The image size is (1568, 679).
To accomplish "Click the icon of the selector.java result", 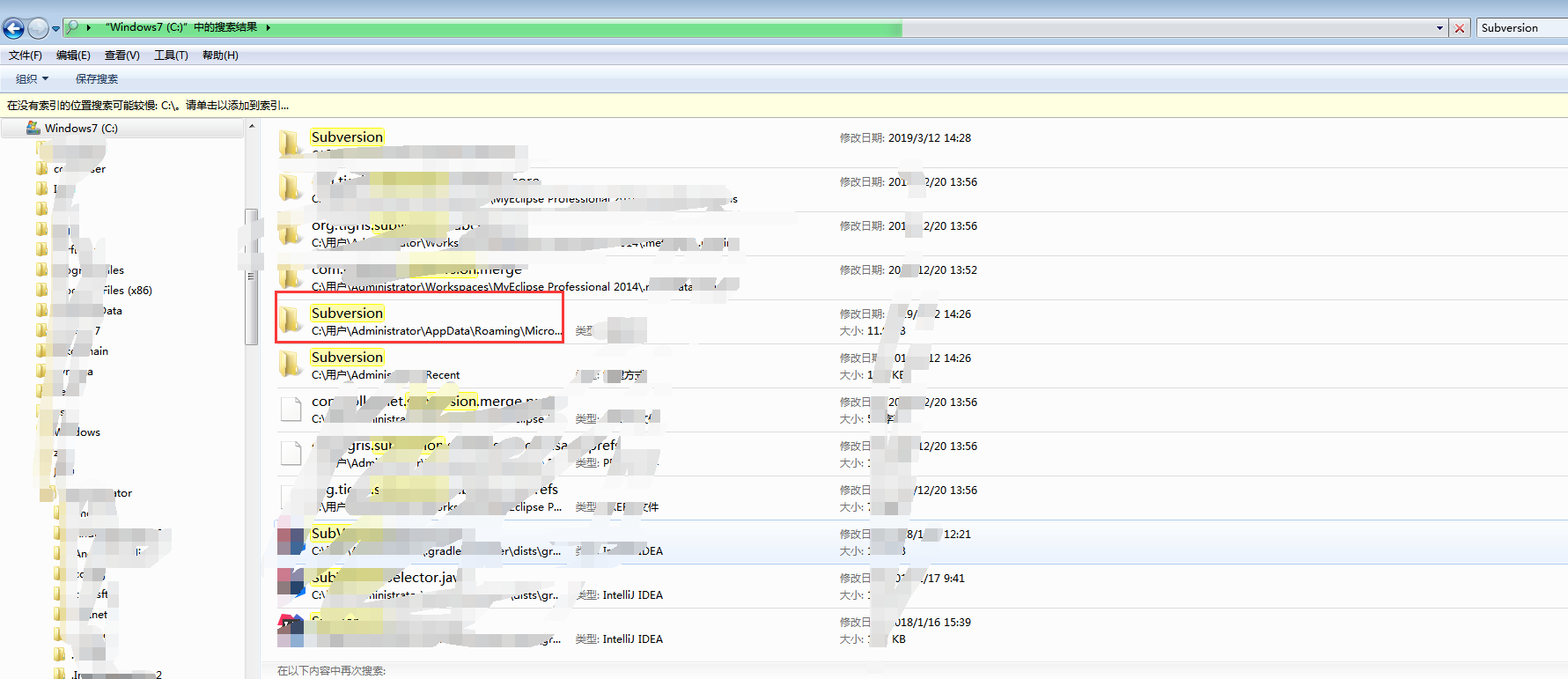I will tap(291, 584).
